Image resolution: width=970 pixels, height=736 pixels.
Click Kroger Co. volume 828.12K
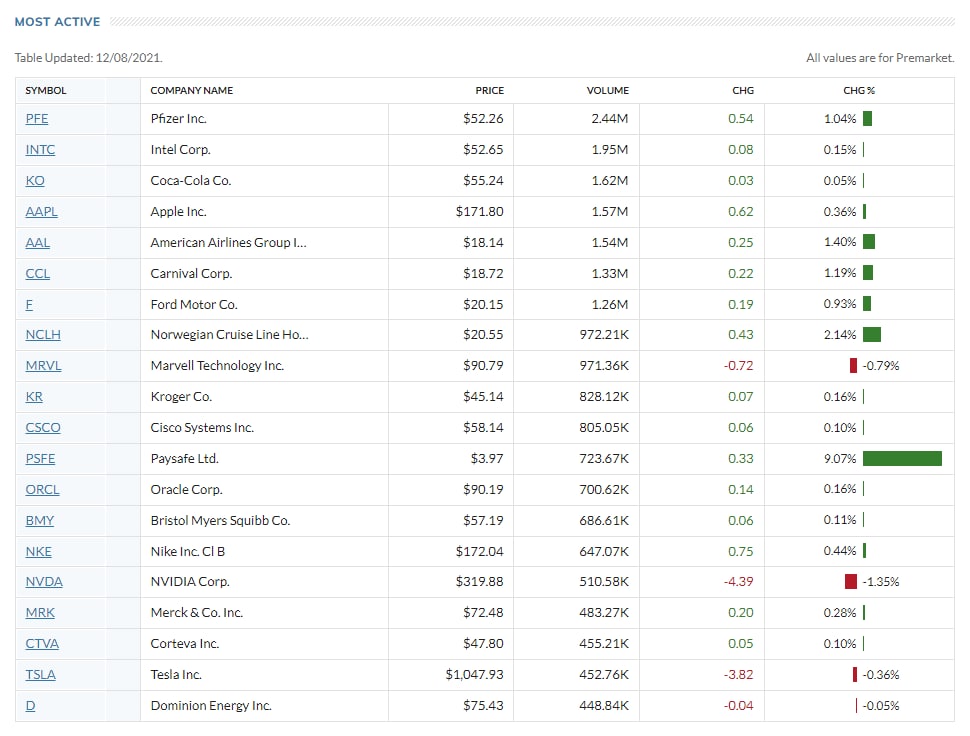(x=604, y=396)
